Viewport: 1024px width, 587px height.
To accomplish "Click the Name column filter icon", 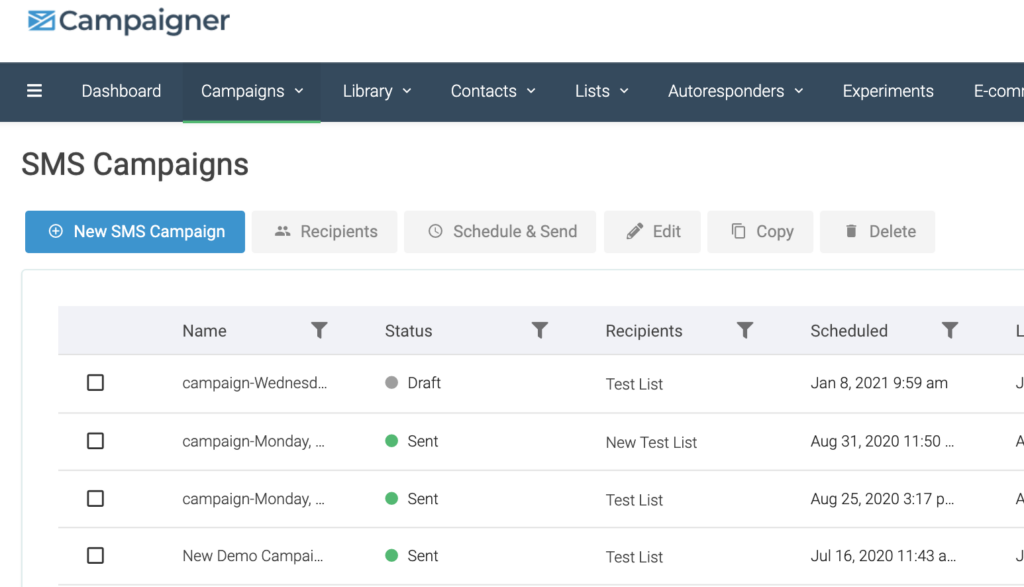I will pos(319,330).
